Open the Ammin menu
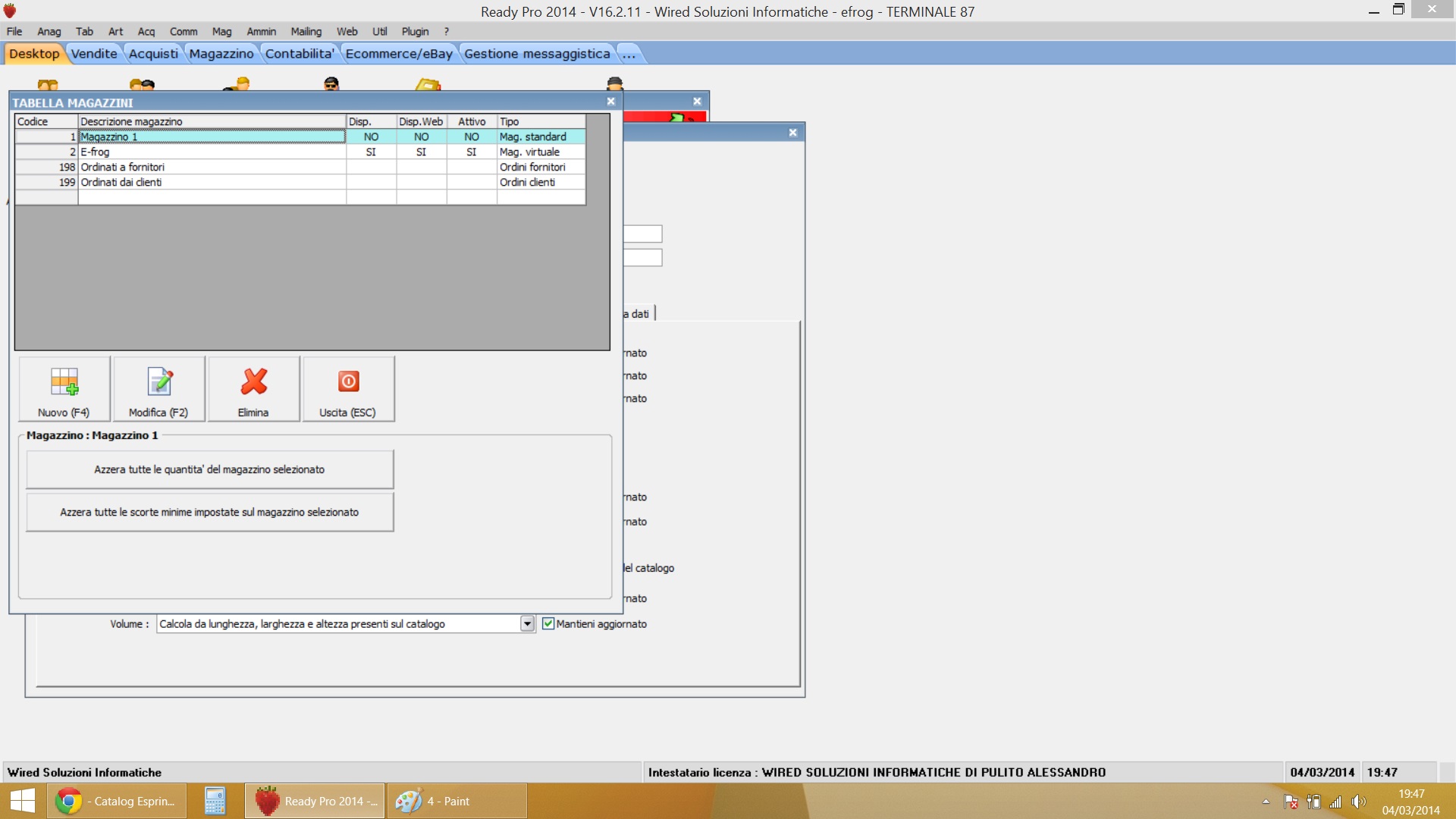This screenshot has height=819, width=1456. point(262,31)
